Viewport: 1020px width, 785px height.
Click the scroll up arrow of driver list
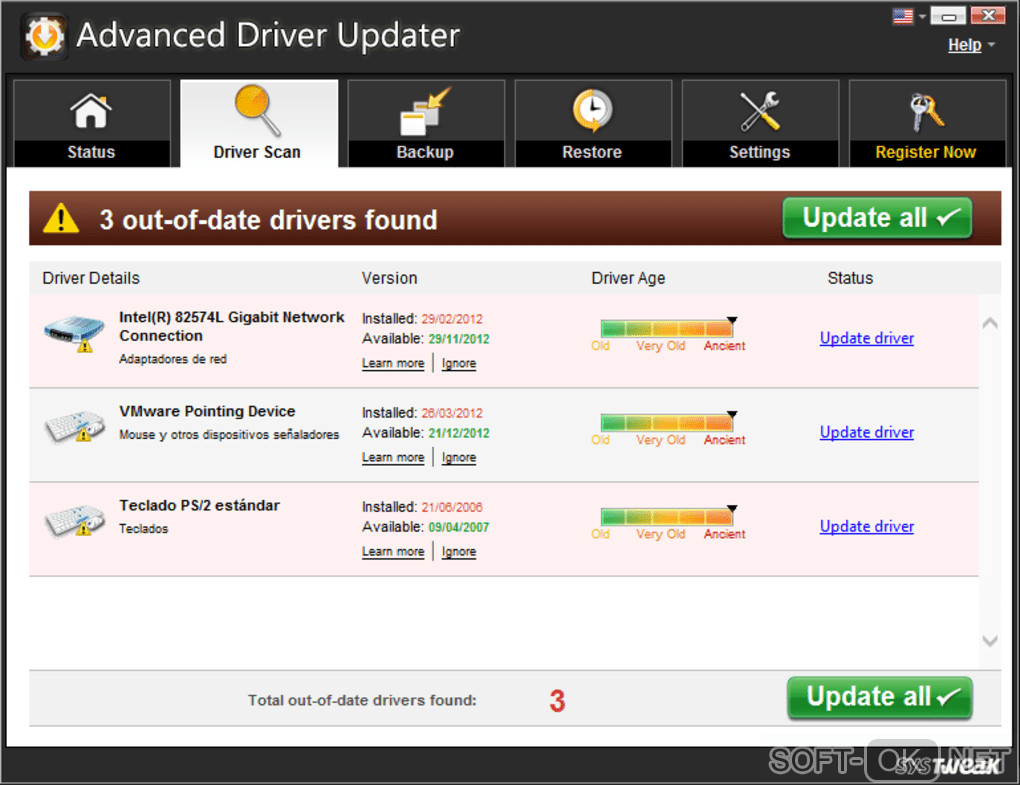click(990, 323)
